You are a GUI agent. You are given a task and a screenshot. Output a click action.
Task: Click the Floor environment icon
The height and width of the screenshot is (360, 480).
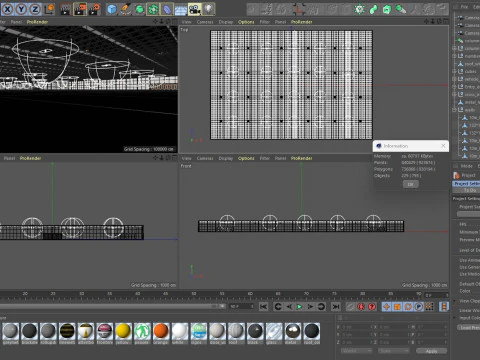click(181, 9)
